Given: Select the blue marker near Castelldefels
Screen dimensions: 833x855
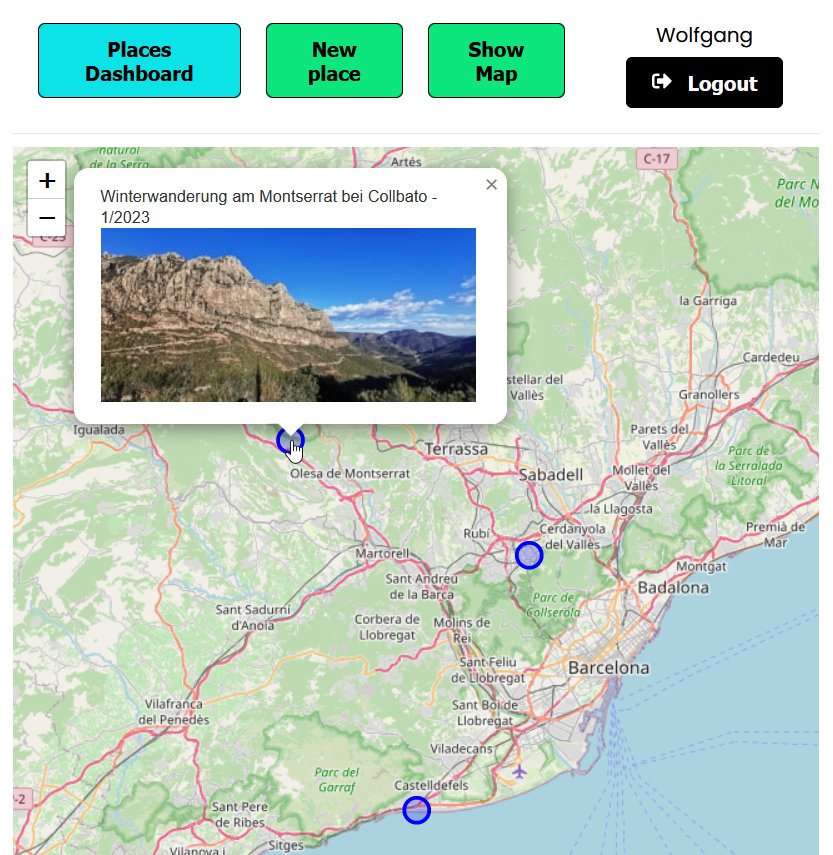Looking at the screenshot, I should (416, 810).
